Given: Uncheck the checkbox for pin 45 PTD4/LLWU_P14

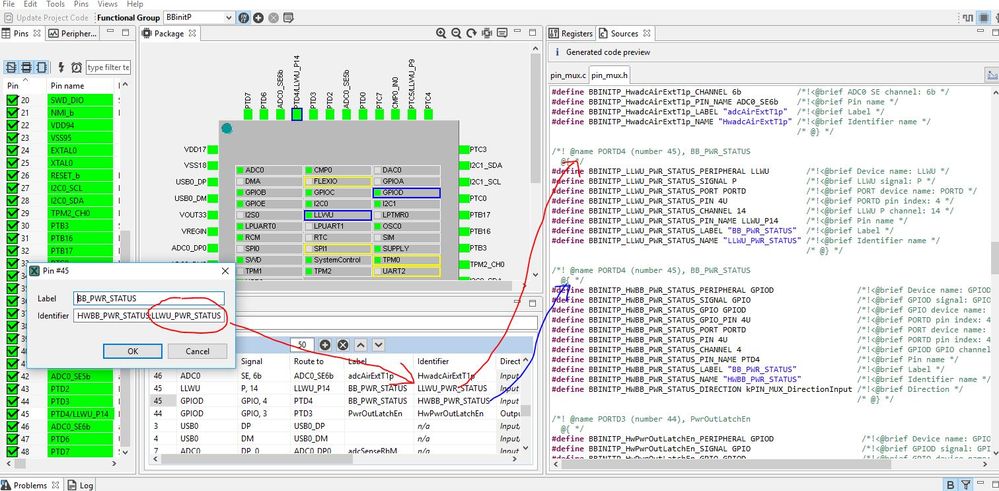Looking at the screenshot, I should tap(11, 414).
